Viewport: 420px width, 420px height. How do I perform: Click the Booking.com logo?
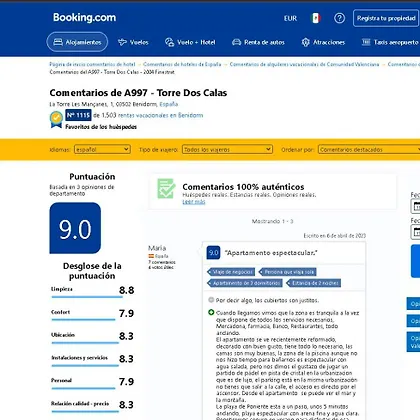pyautogui.click(x=84, y=18)
